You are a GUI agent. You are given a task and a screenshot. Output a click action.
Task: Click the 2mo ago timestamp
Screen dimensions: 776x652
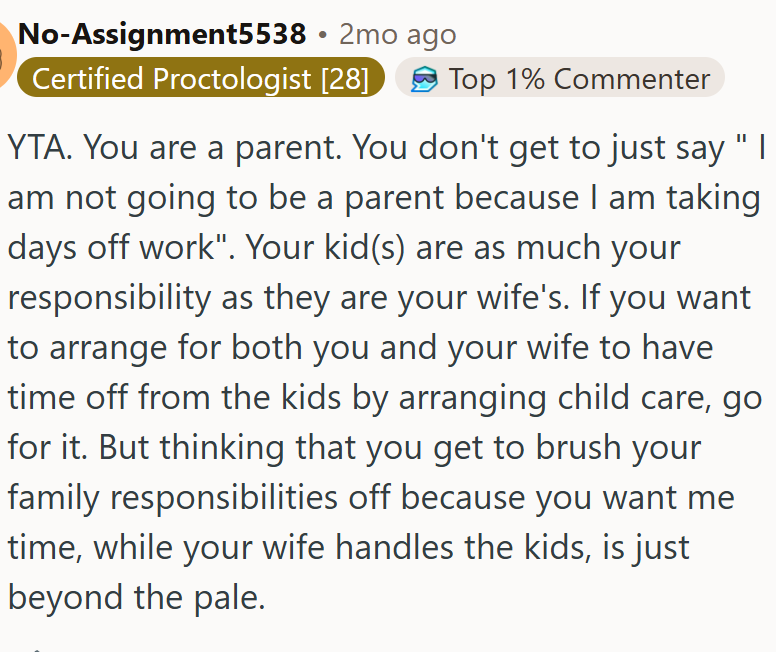(397, 35)
